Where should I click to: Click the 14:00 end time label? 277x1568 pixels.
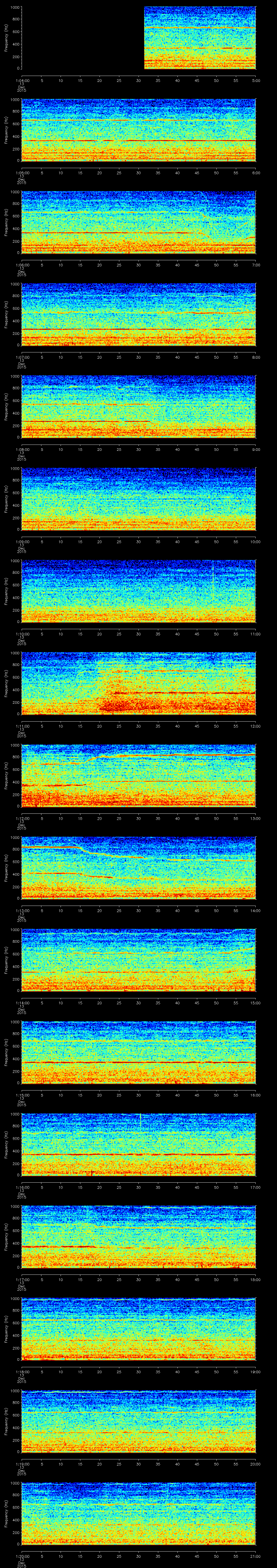[256, 910]
